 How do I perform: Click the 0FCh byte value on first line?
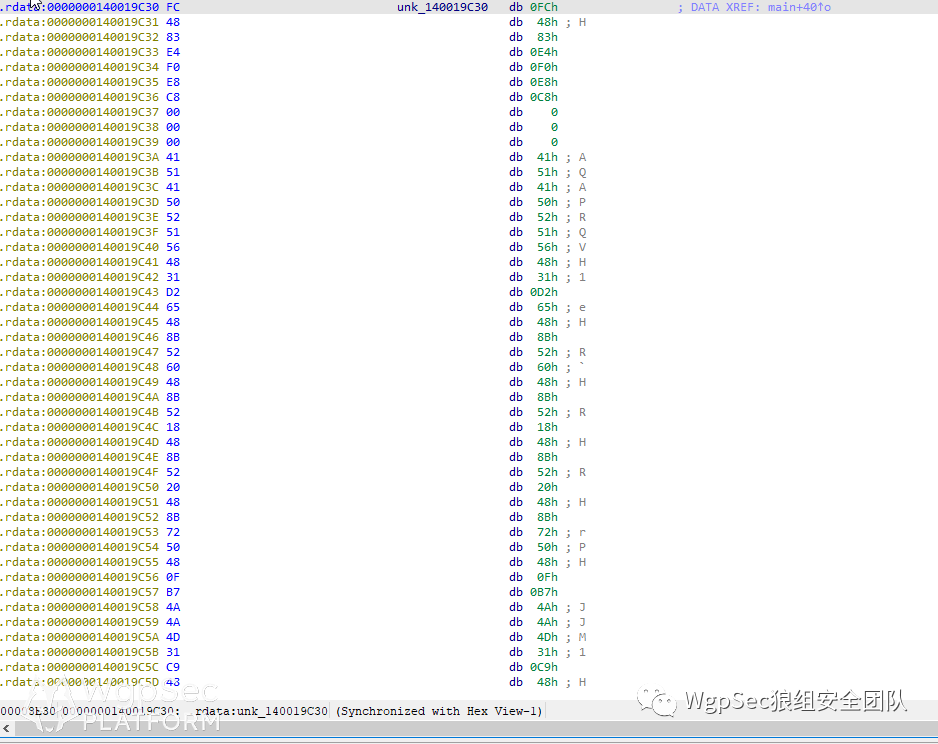(x=544, y=7)
